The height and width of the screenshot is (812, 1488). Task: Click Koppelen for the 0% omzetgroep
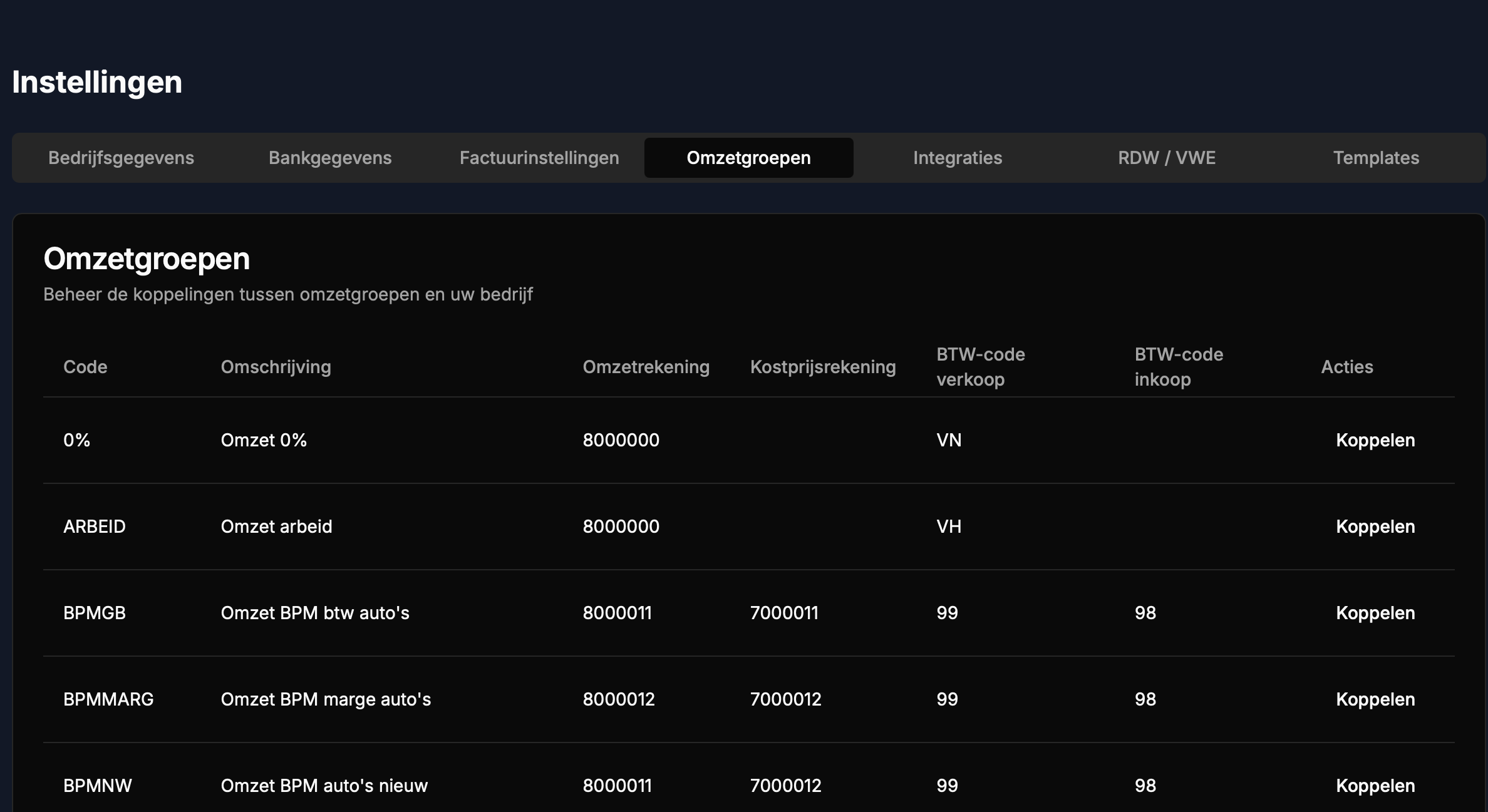[1375, 440]
